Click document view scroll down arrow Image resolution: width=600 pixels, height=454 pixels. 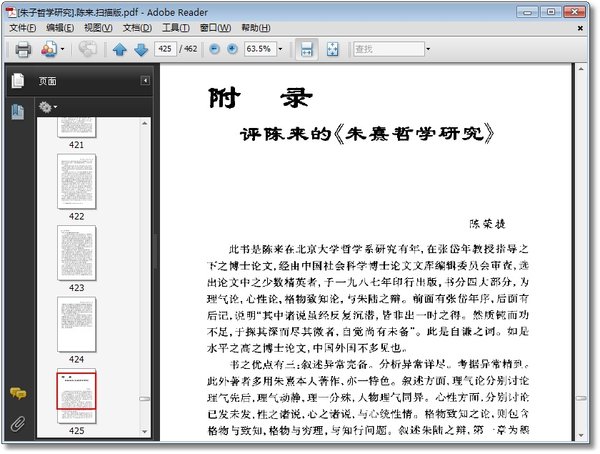581,436
